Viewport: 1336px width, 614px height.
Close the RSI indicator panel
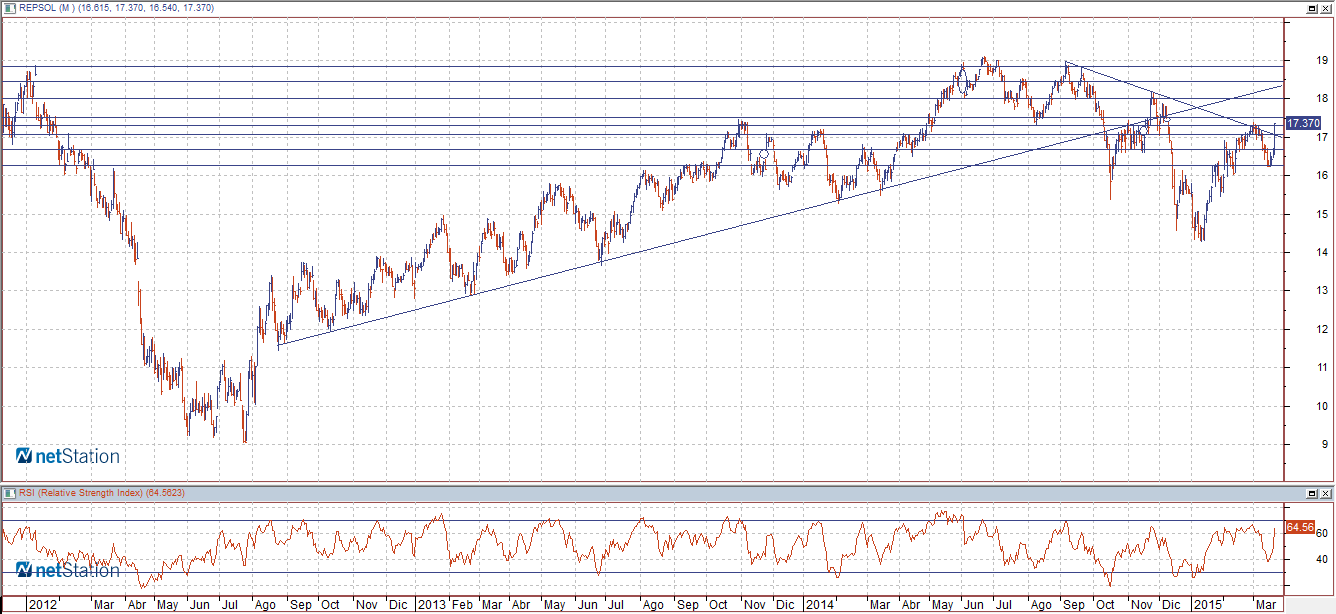1326,493
